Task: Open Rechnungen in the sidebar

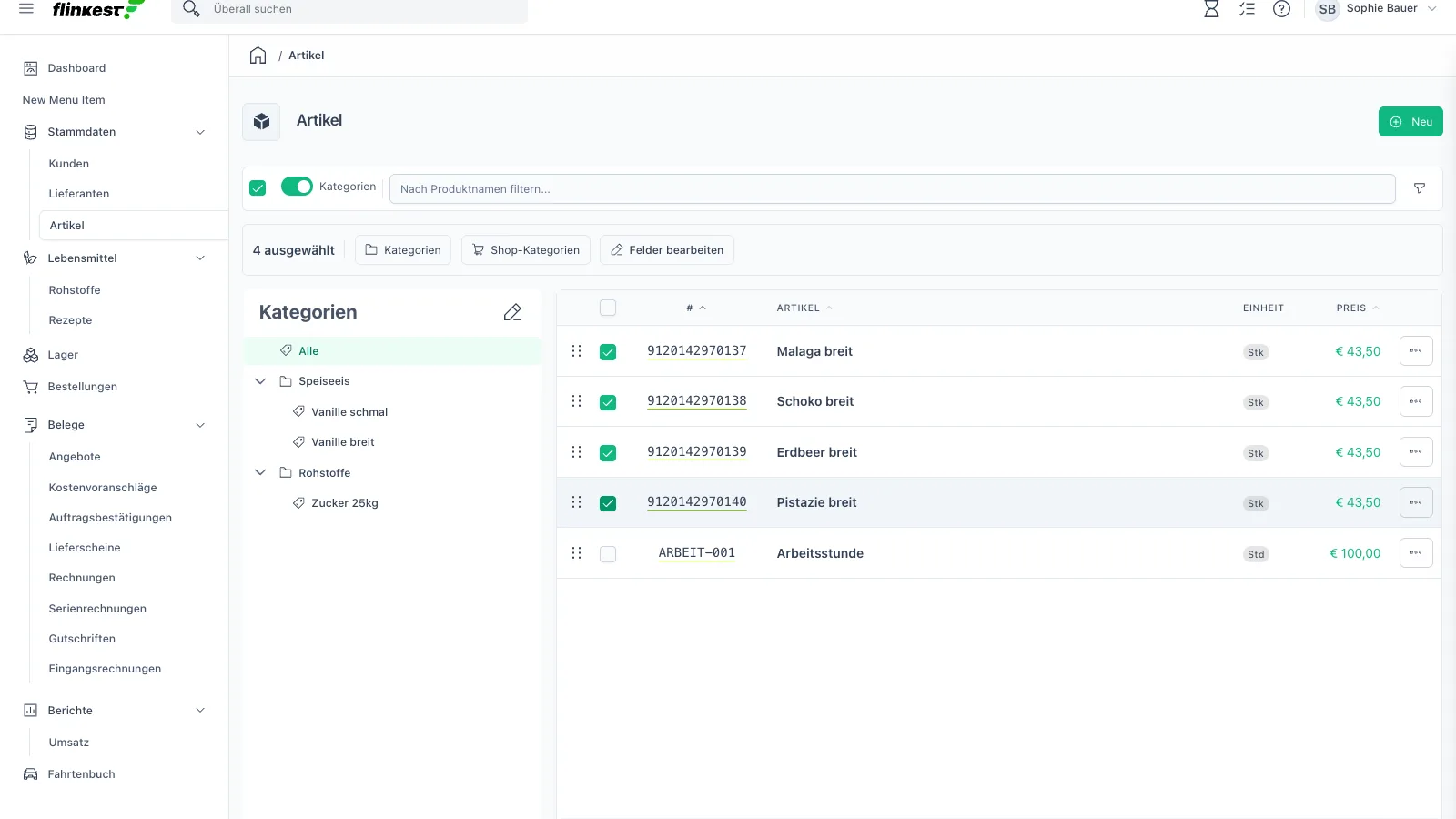Action: coord(82,578)
